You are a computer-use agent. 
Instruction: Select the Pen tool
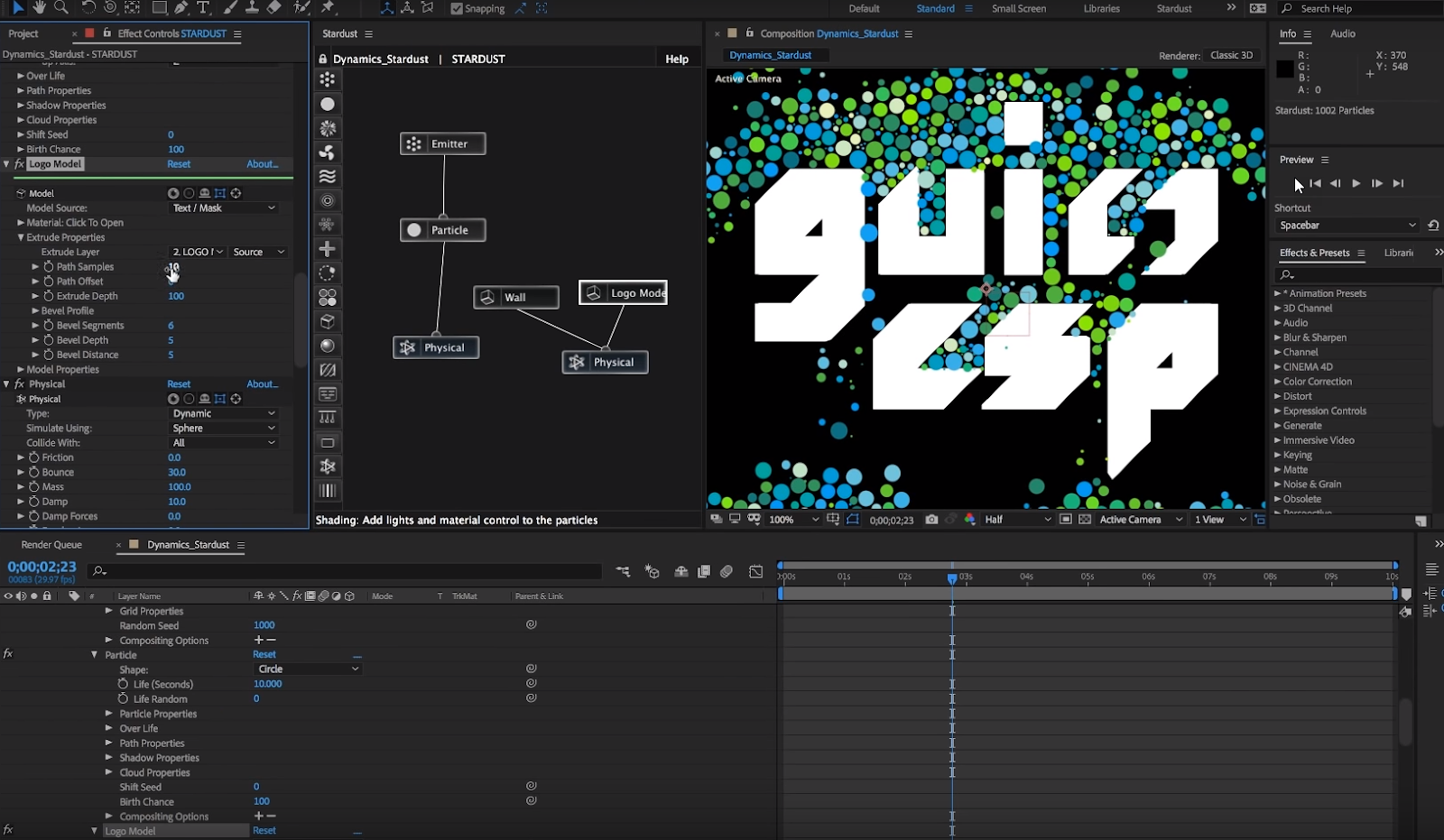[x=181, y=8]
